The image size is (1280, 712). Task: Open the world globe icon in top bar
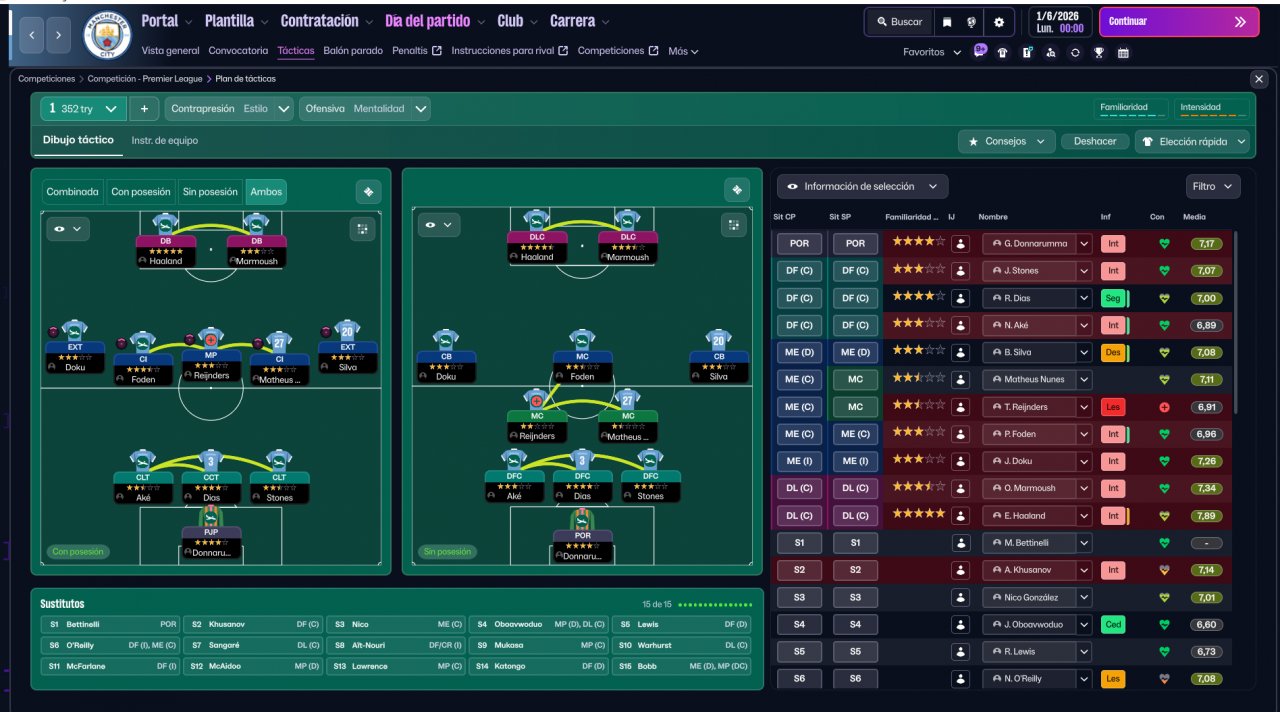(972, 21)
